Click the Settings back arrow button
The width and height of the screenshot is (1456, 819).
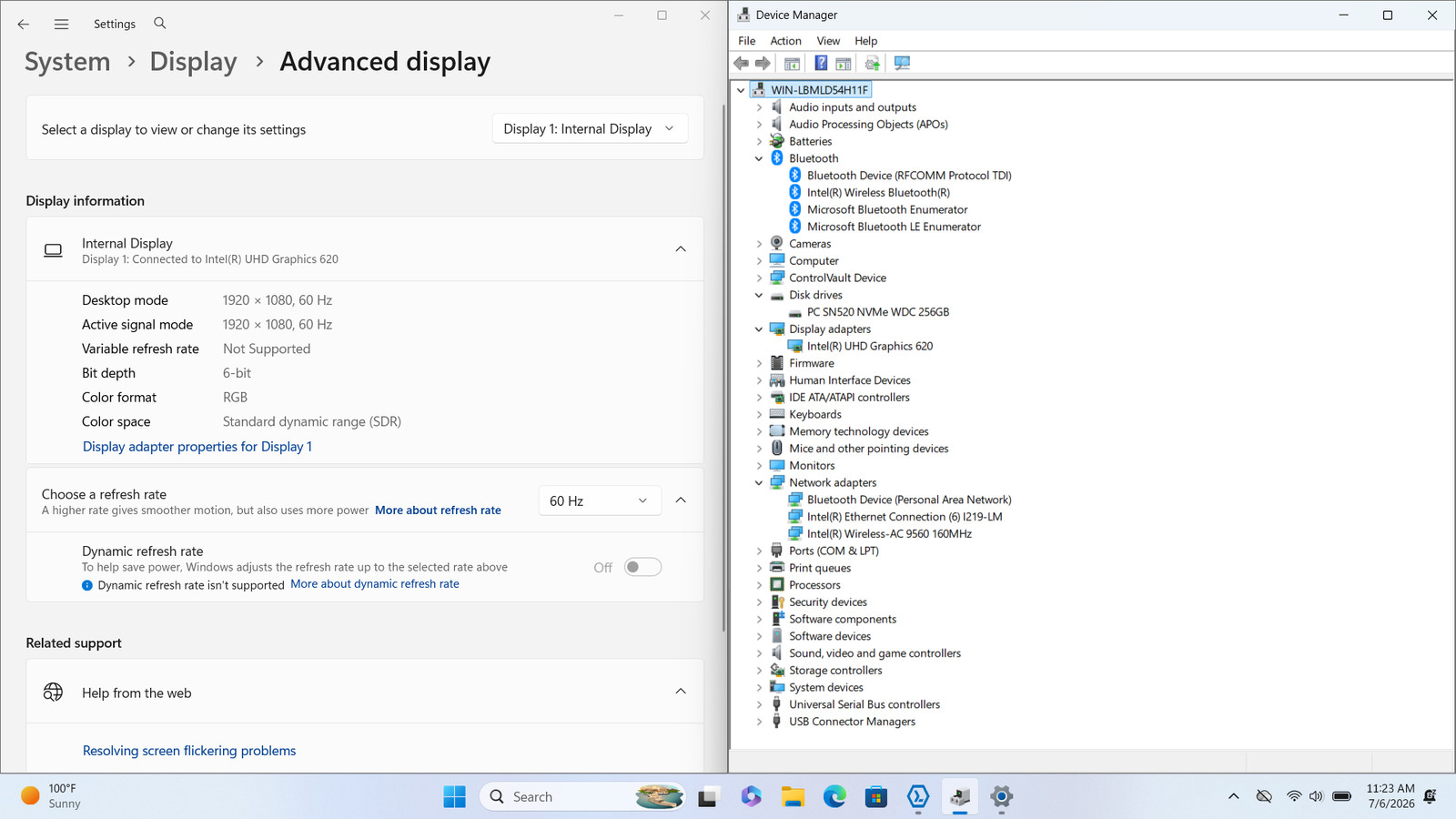[24, 24]
